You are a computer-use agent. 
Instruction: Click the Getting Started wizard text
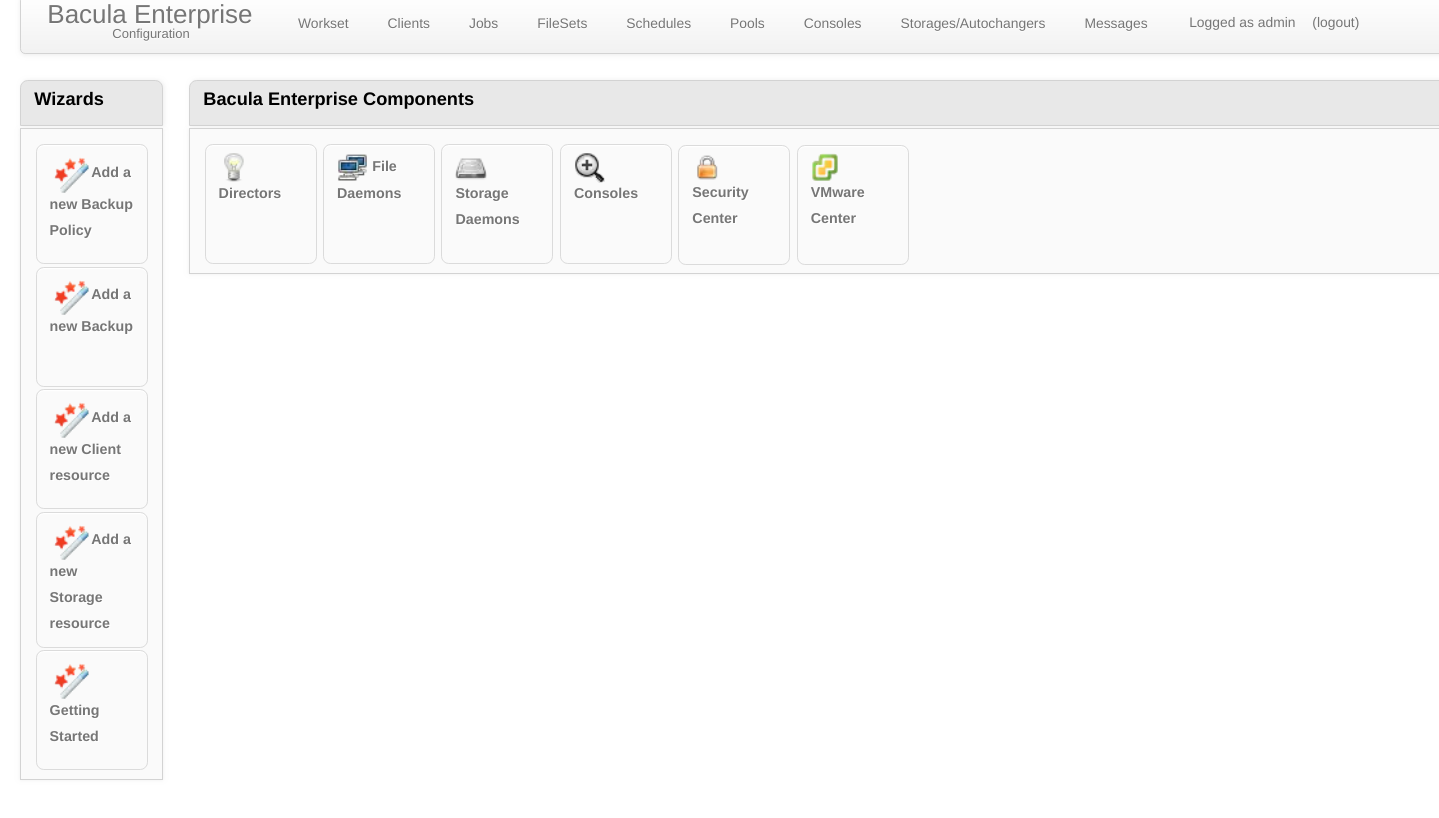pos(74,723)
